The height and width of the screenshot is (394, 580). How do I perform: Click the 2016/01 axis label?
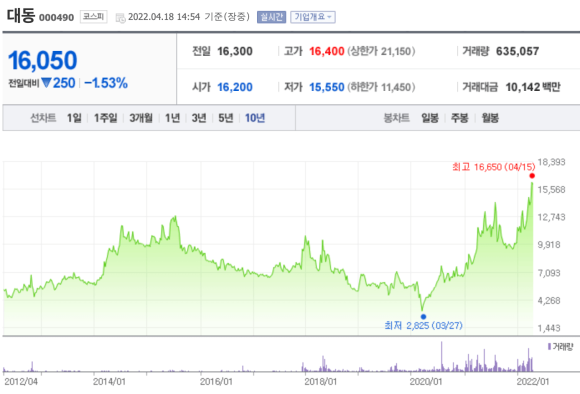point(216,381)
